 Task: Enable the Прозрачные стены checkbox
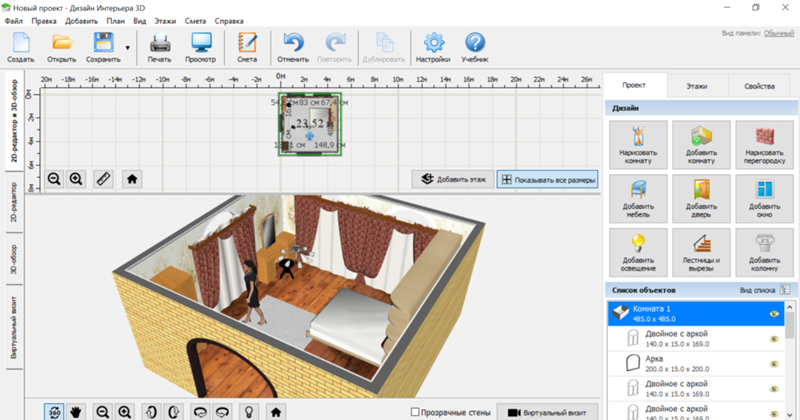pyautogui.click(x=416, y=412)
